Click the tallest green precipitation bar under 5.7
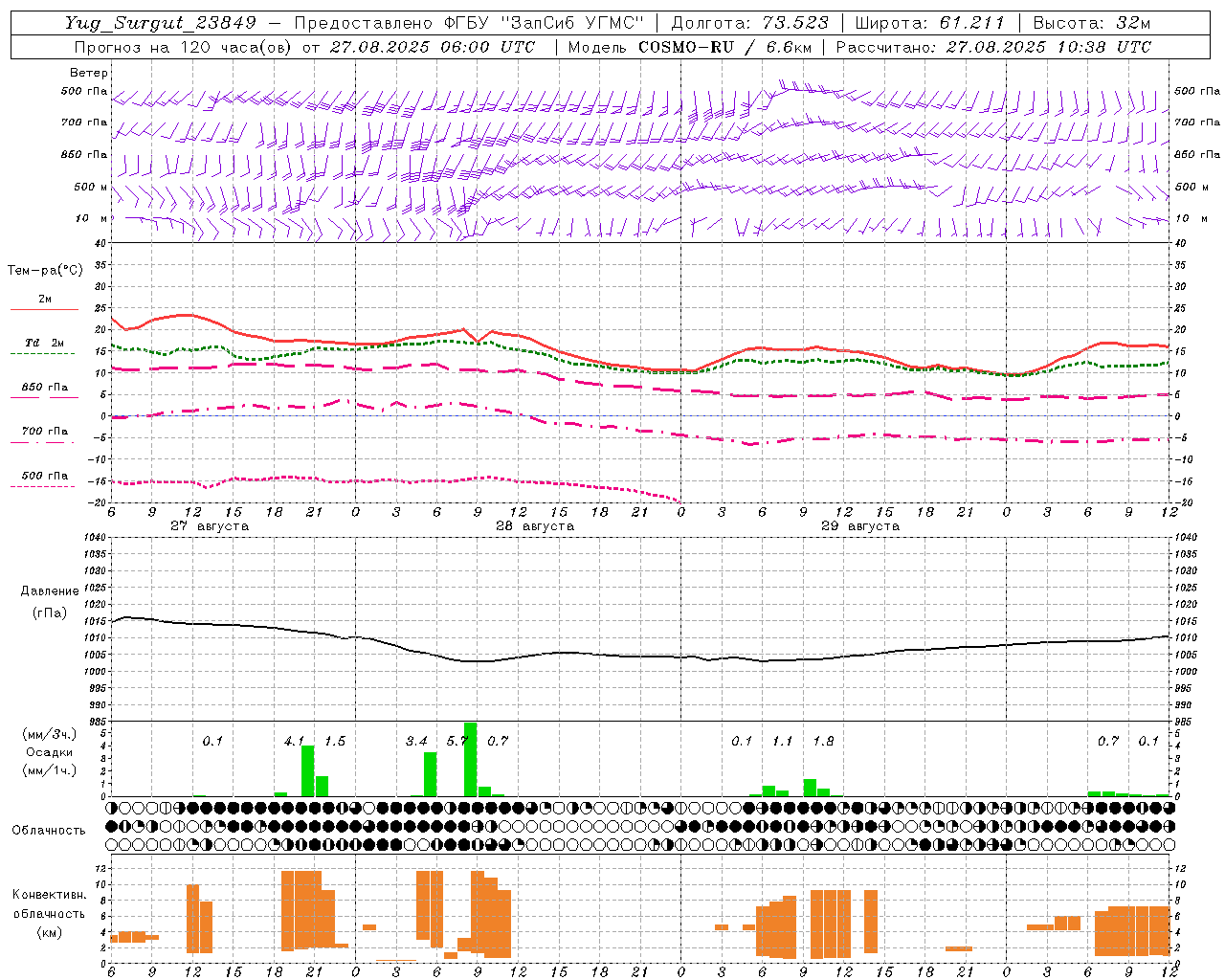 [x=470, y=760]
